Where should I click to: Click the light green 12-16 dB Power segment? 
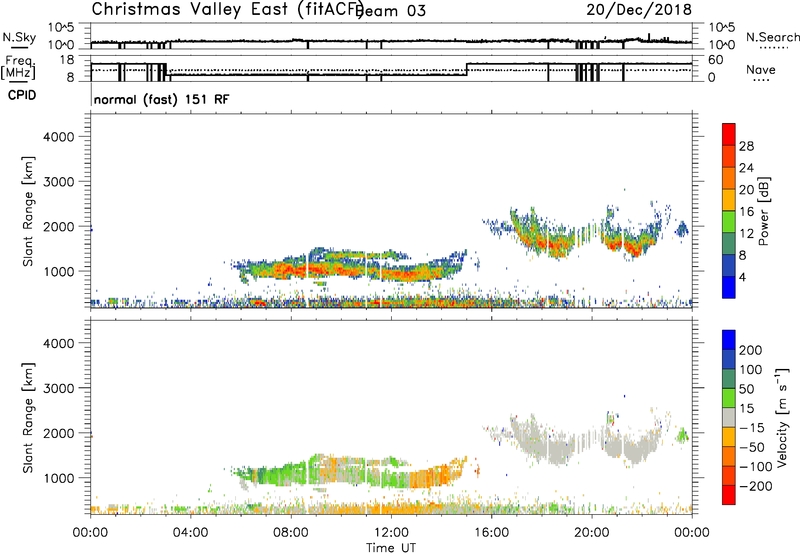click(729, 221)
